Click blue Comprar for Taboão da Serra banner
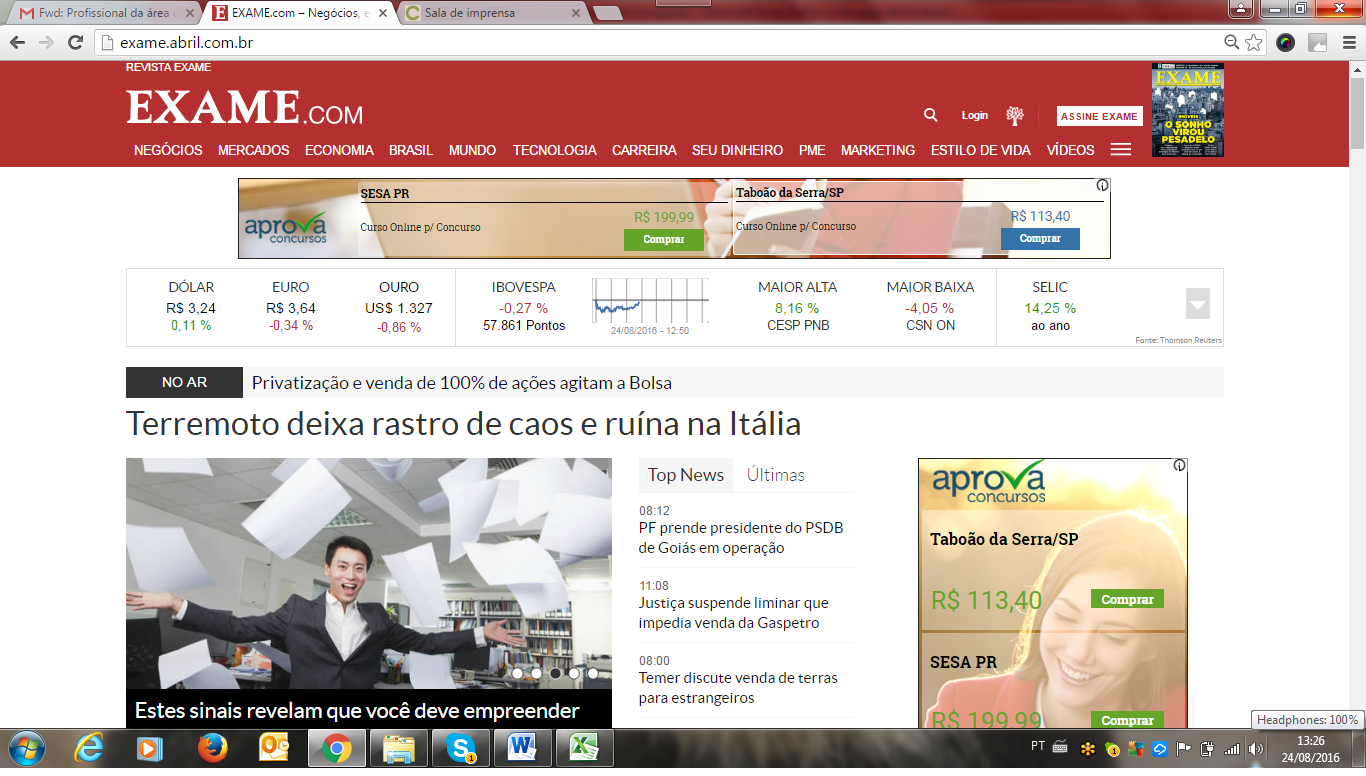The width and height of the screenshot is (1366, 776). click(x=1040, y=239)
